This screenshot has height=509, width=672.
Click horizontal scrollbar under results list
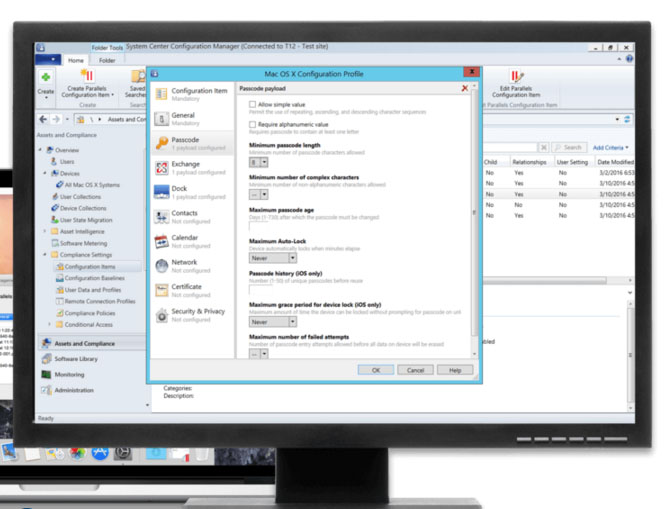(x=545, y=280)
